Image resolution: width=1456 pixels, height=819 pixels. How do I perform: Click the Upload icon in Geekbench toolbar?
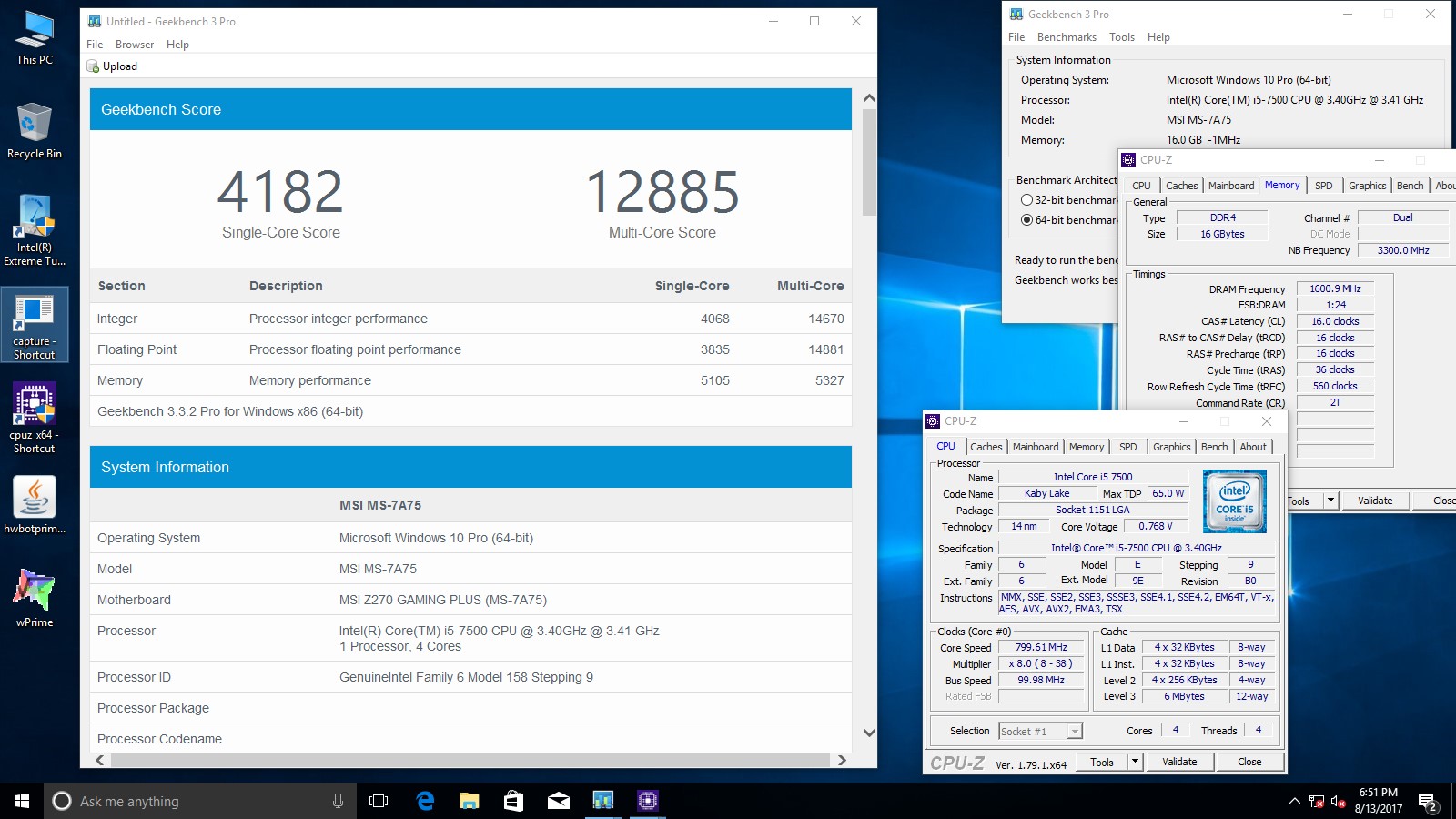coord(93,66)
